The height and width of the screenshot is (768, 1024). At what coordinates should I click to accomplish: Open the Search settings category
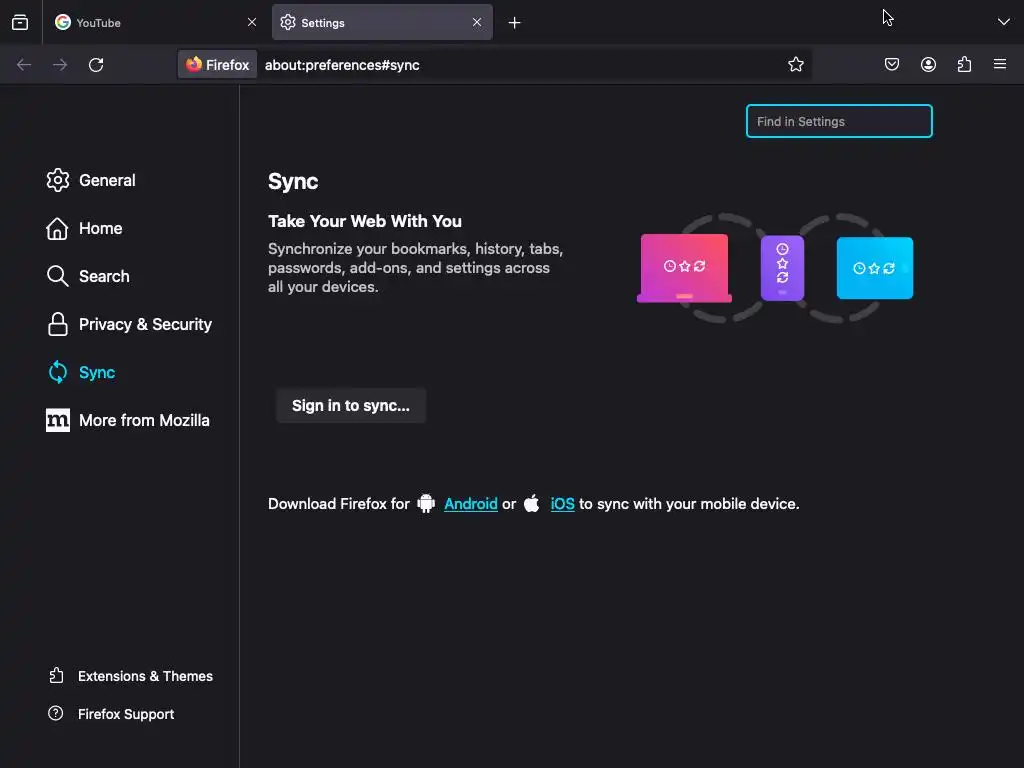tap(88, 276)
